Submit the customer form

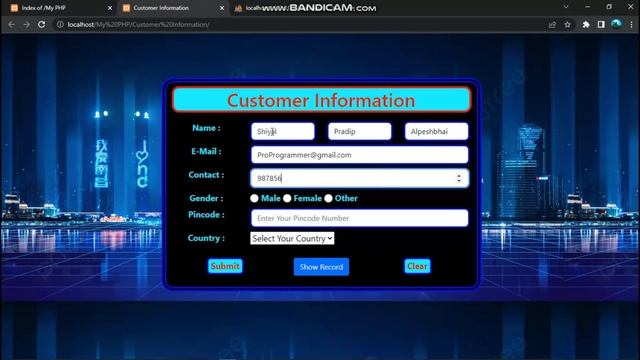[225, 266]
